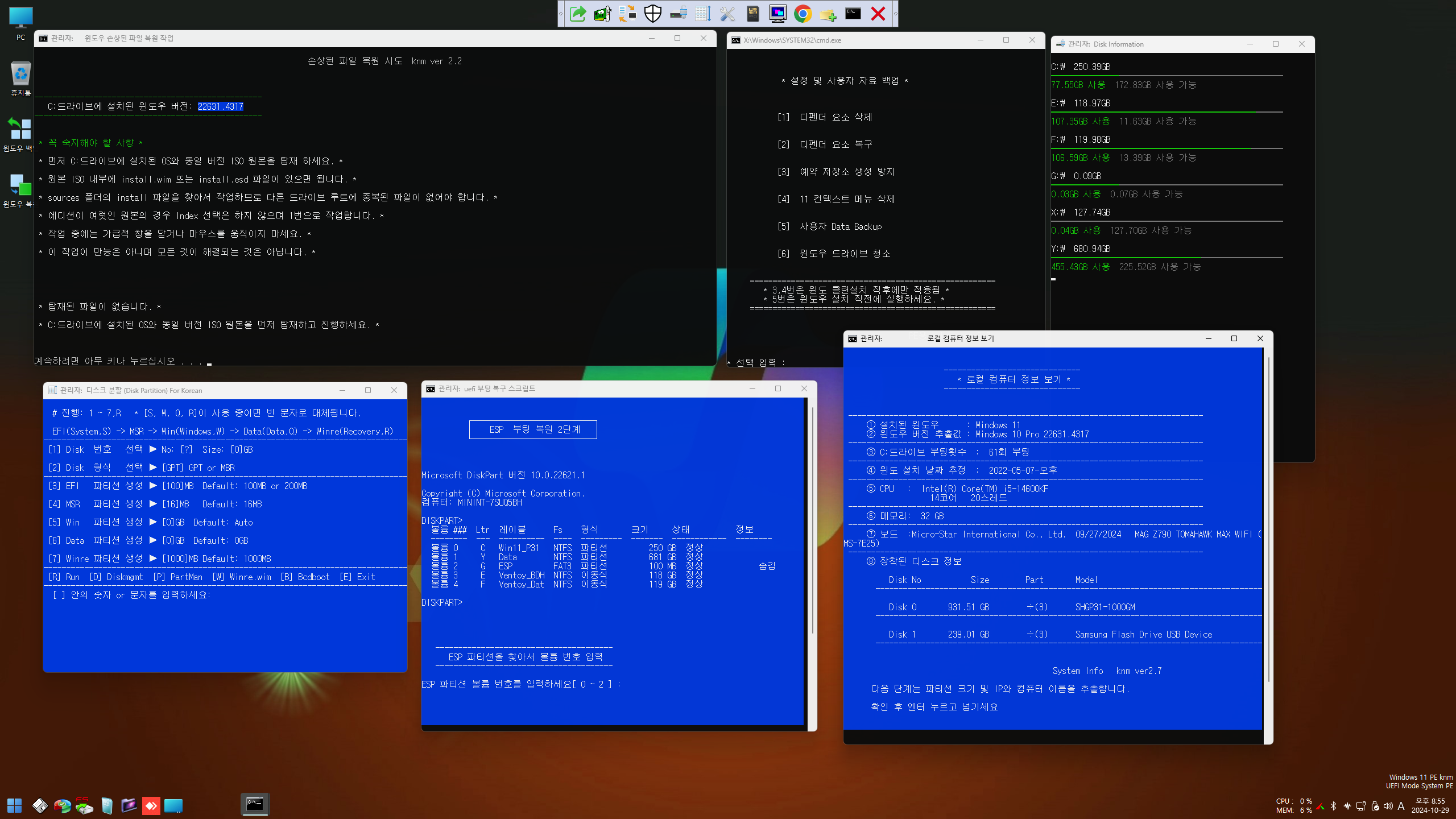Click '[5] 사용자 Data Backup' line
The width and height of the screenshot is (1456, 819).
point(829,226)
